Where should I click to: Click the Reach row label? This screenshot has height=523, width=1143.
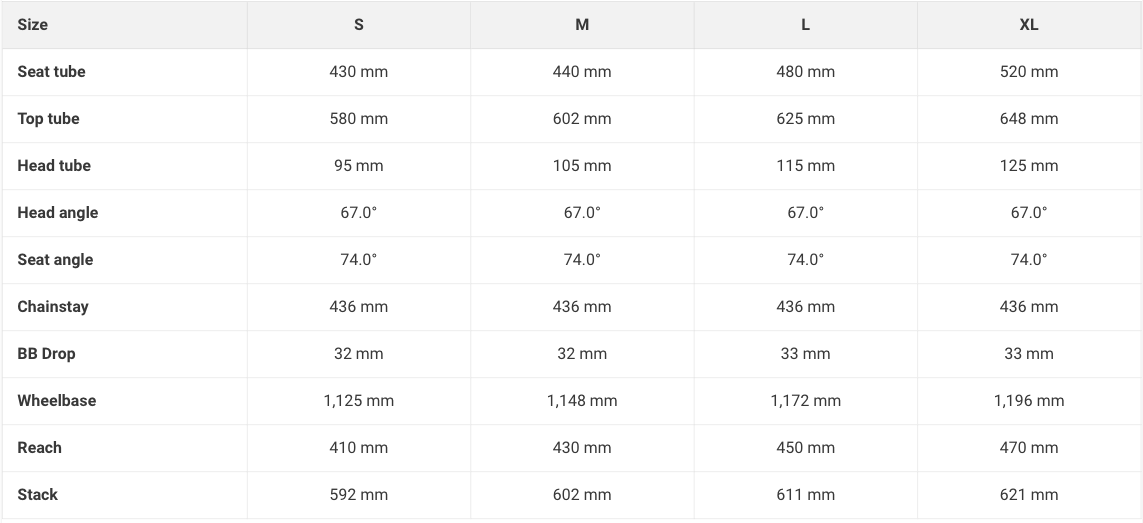(39, 448)
